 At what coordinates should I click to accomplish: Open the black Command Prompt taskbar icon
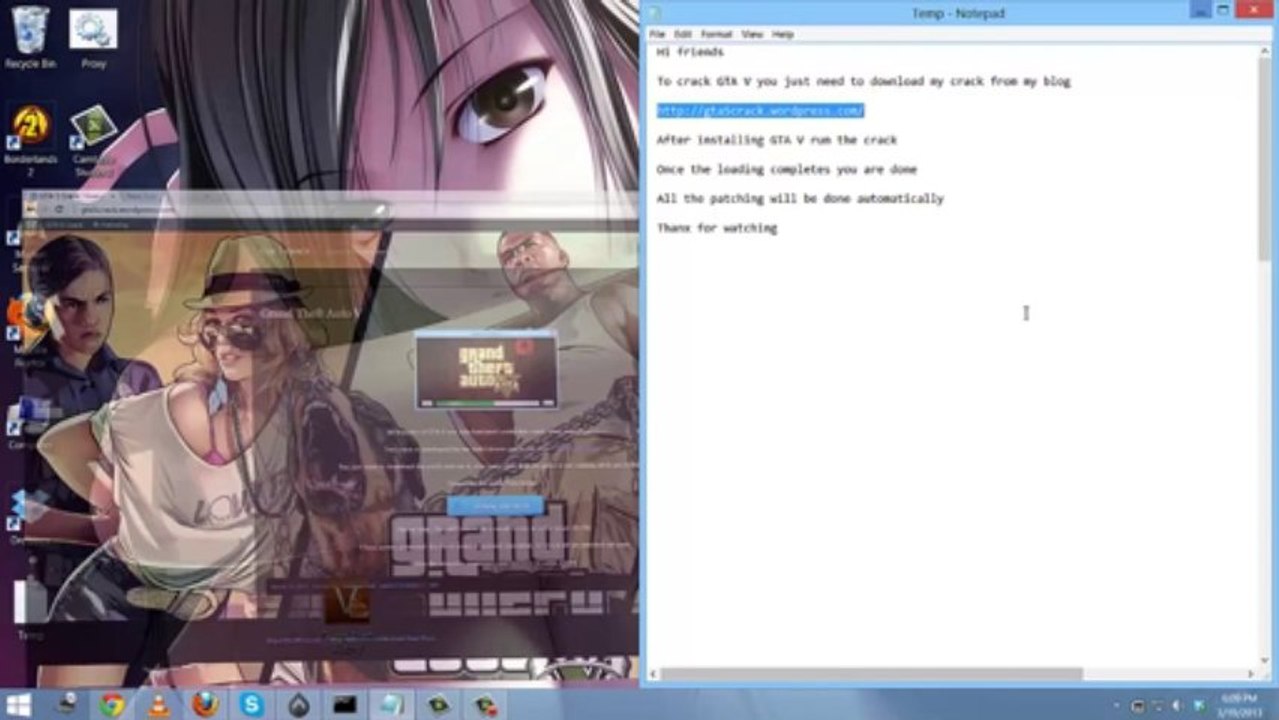click(344, 705)
